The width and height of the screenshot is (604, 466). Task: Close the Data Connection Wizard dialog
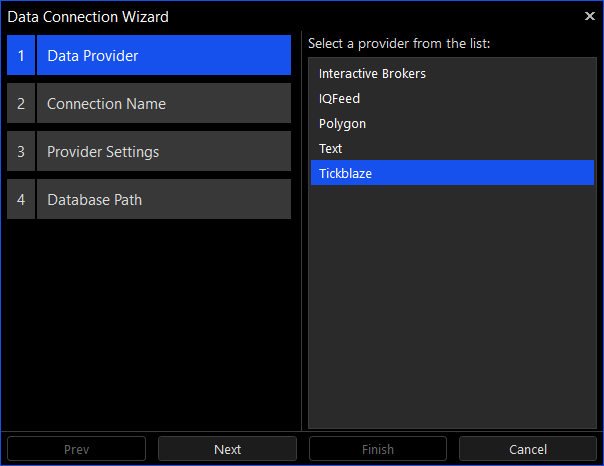click(x=589, y=16)
